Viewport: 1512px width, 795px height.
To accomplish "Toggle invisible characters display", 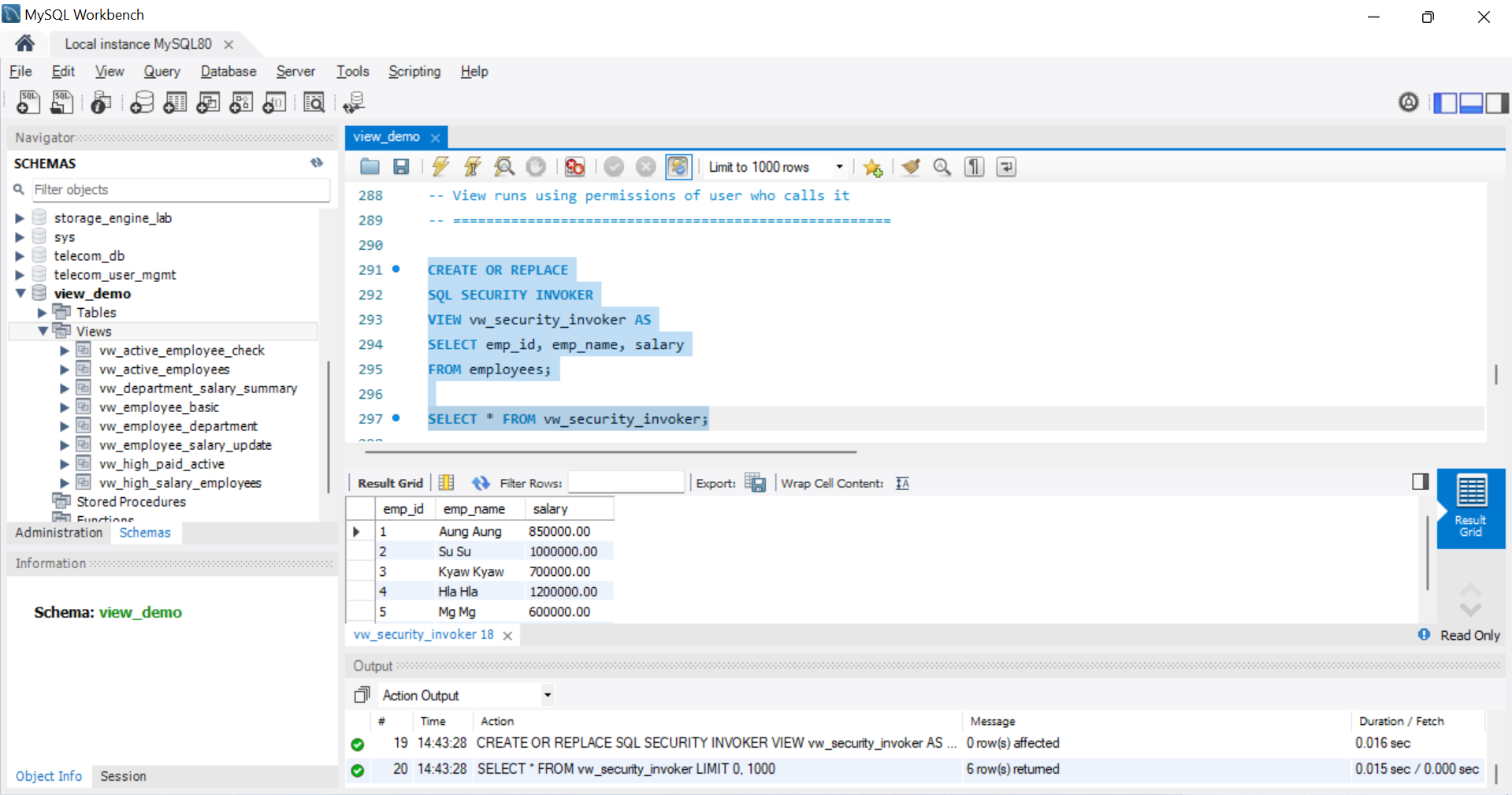I will click(x=975, y=167).
